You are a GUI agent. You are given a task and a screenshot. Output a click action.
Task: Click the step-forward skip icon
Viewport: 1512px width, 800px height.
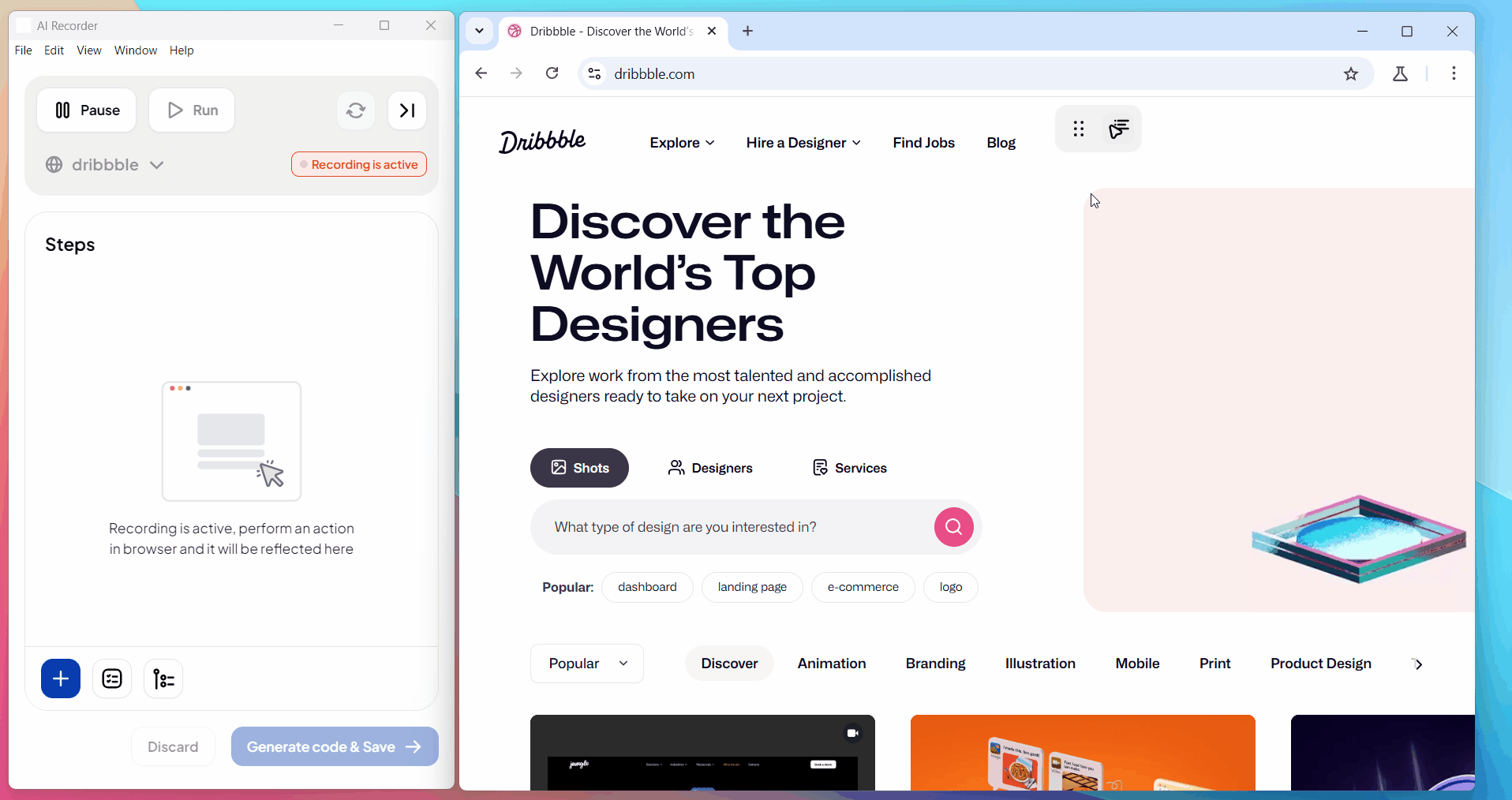click(407, 110)
